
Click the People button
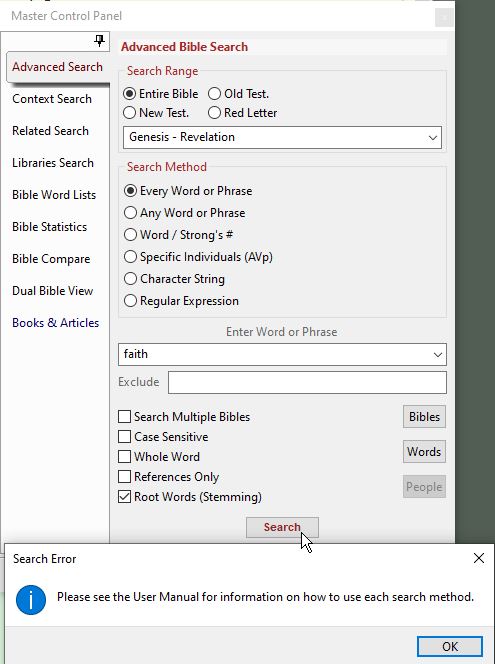pyautogui.click(x=424, y=487)
